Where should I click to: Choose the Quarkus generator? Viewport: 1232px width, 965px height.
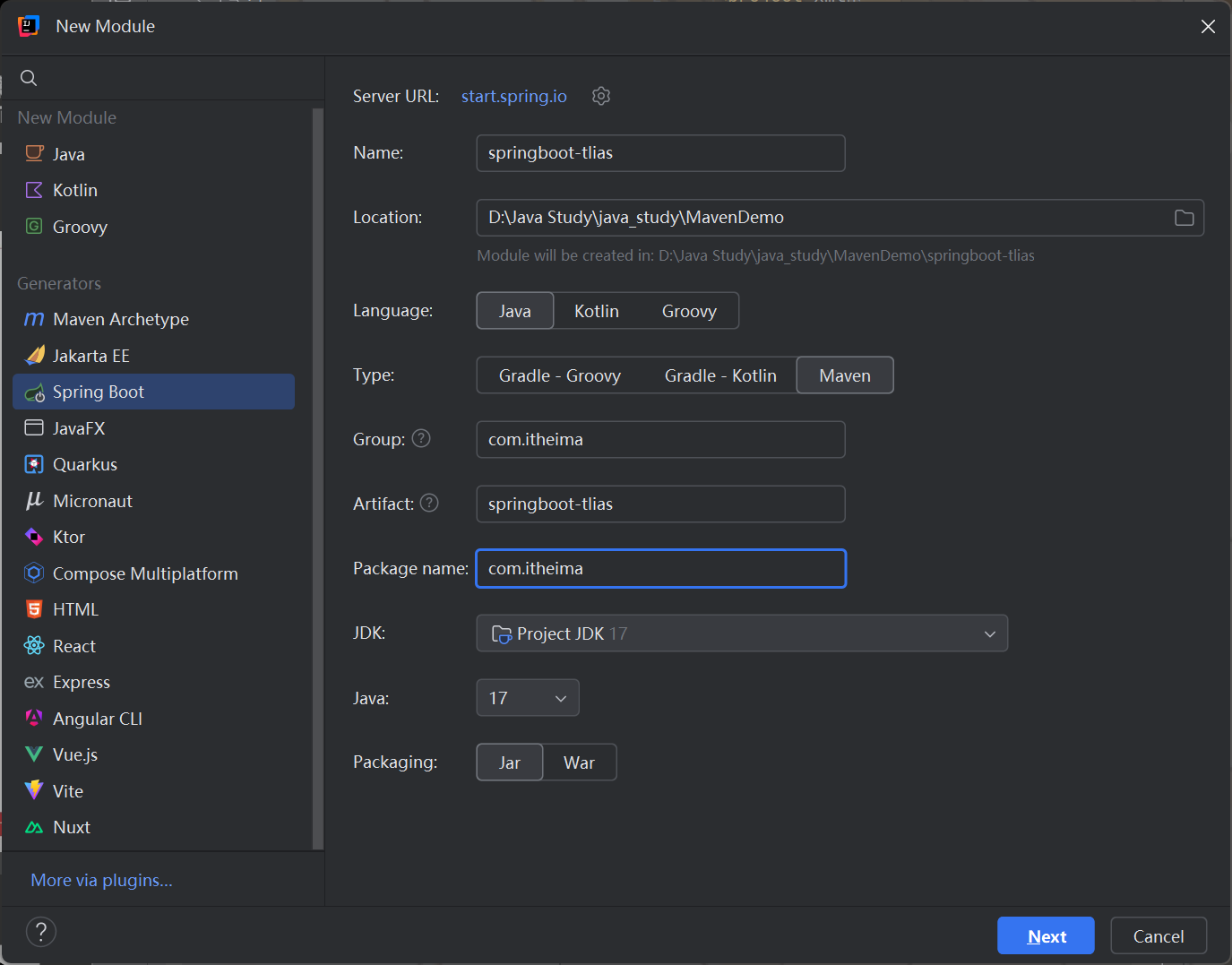point(84,465)
